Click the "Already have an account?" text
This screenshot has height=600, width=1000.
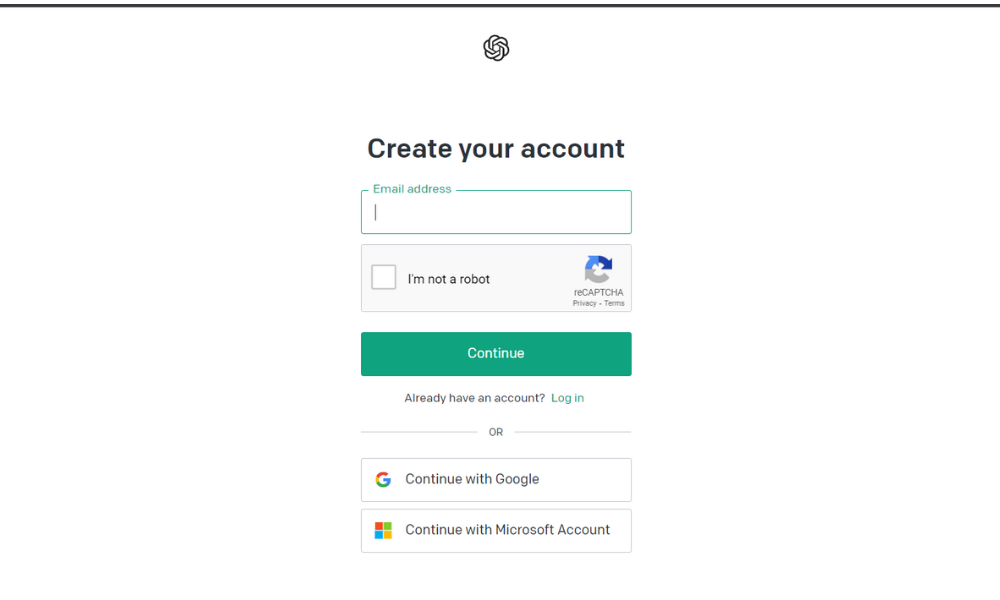click(x=475, y=398)
